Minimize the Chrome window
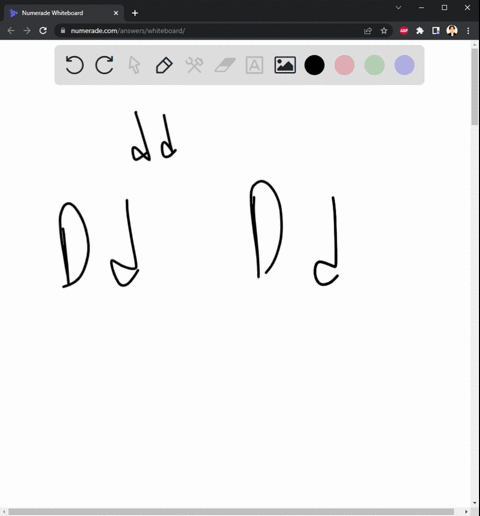Image resolution: width=480 pixels, height=516 pixels. (421, 7)
